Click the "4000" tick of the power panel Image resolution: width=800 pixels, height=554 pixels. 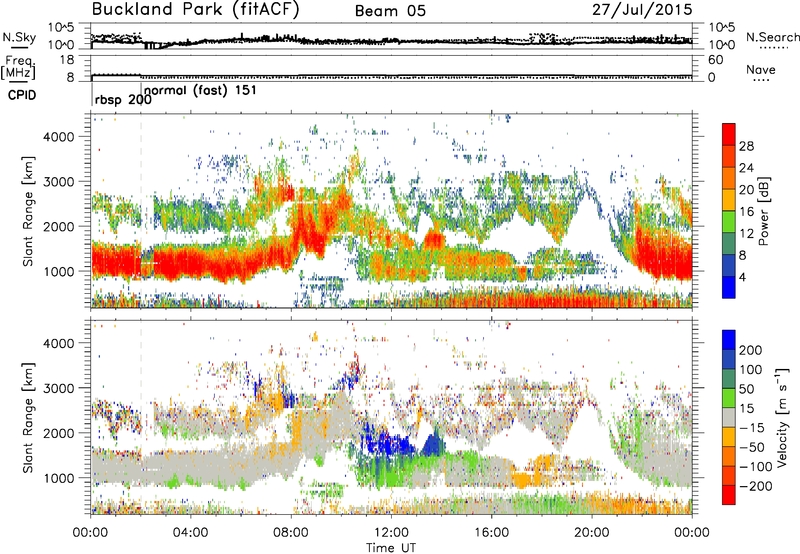[59, 137]
